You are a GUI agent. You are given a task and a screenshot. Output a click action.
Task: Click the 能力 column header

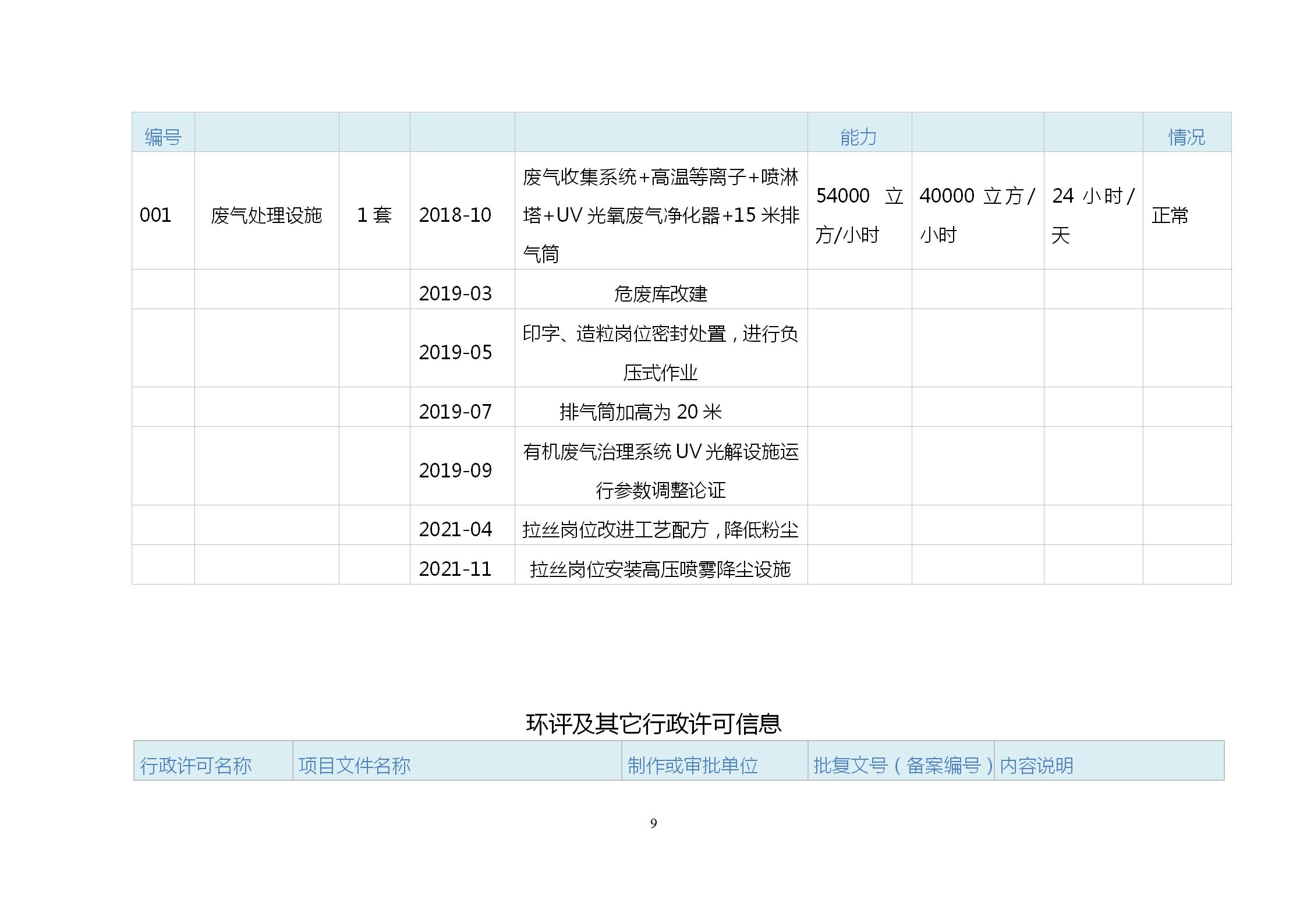click(x=858, y=137)
